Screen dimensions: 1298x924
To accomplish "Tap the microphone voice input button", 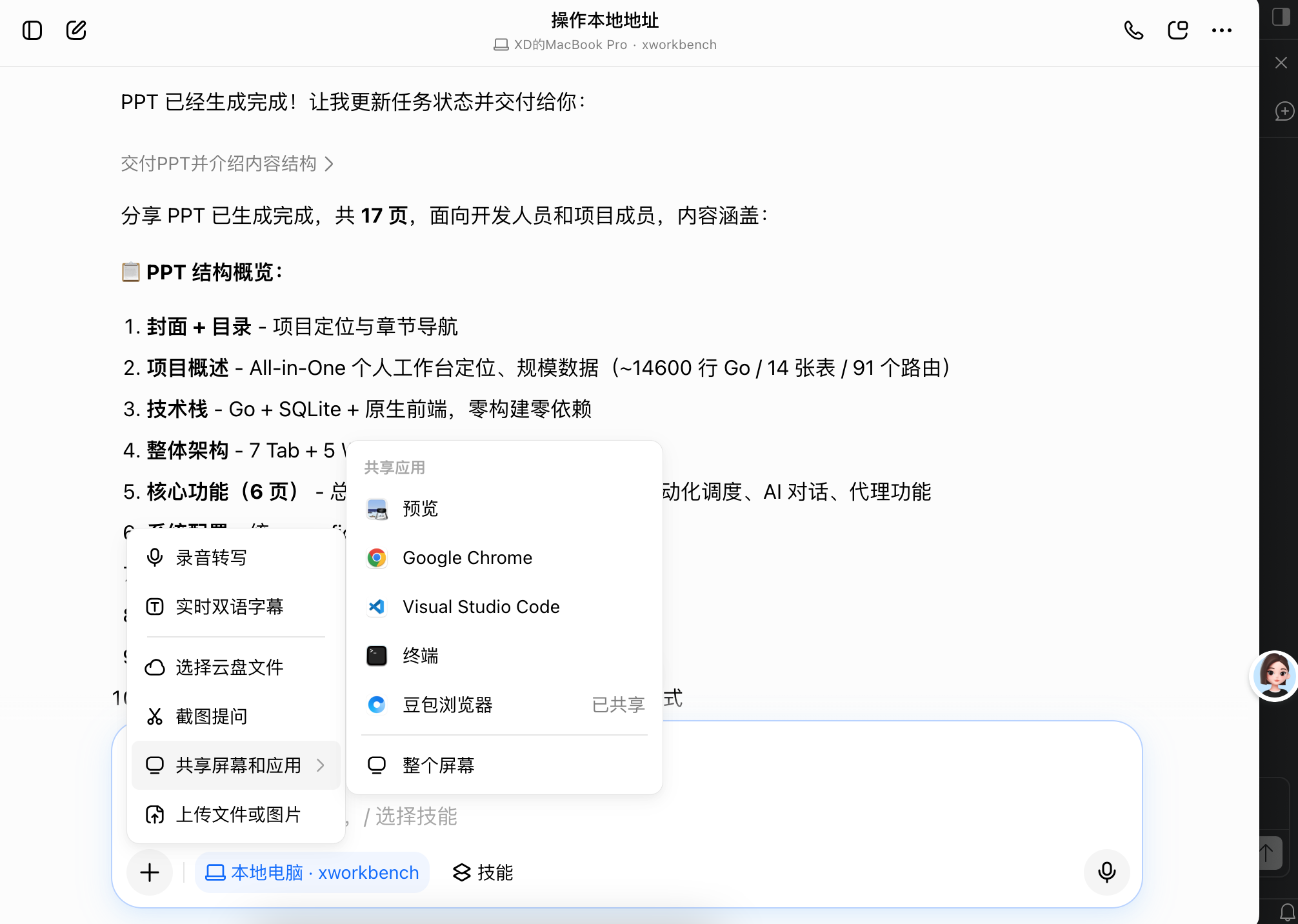I will coord(1107,872).
